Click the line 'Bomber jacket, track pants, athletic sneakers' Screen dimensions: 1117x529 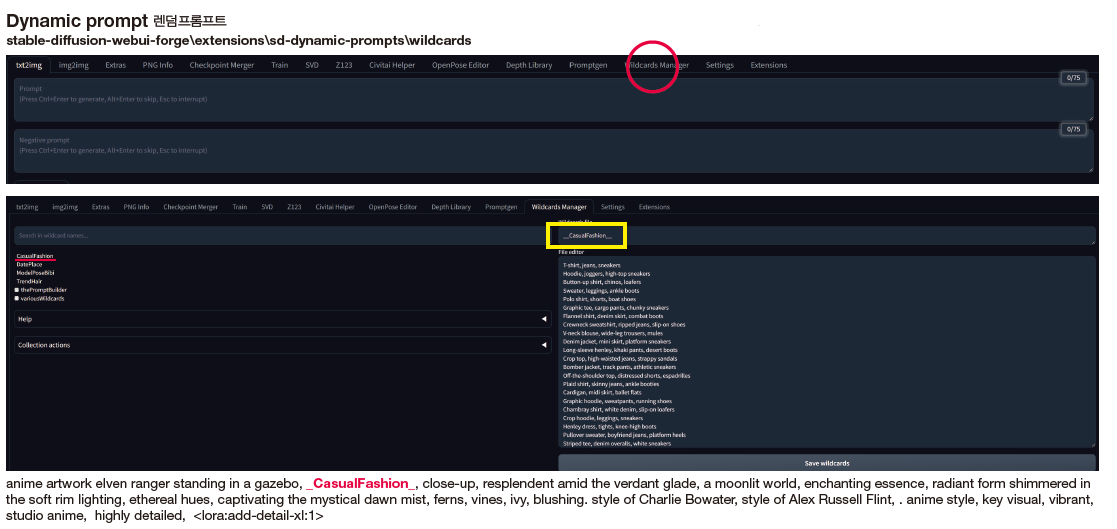point(619,367)
